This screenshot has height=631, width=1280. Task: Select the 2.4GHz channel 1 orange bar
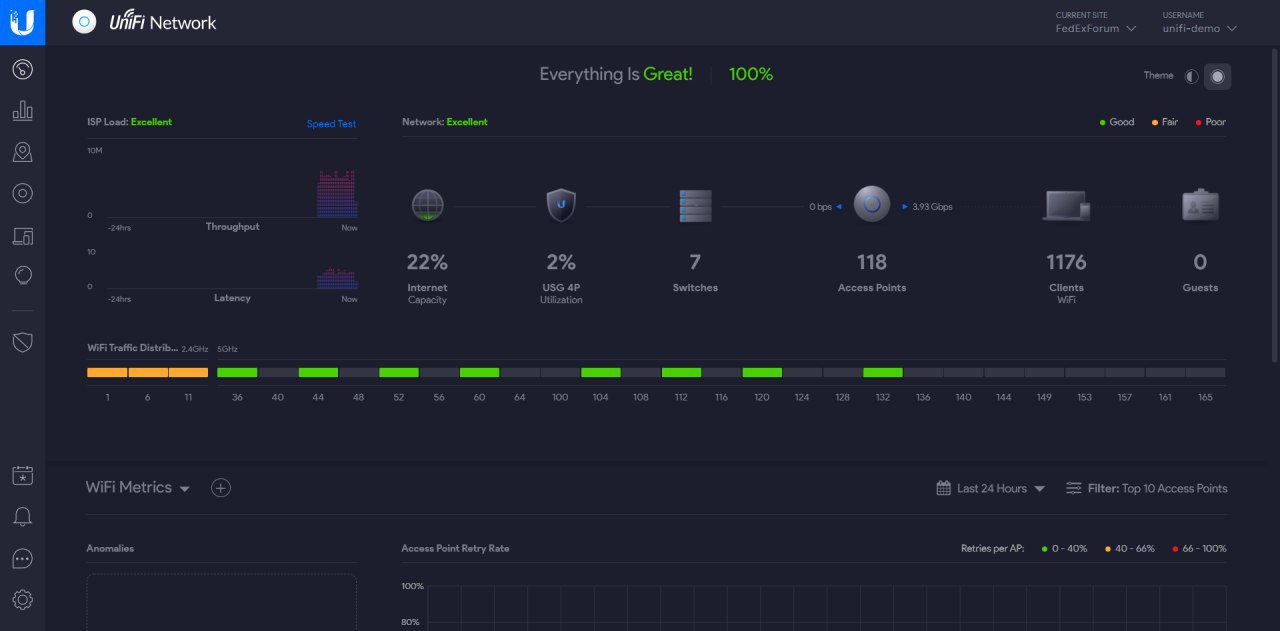107,372
